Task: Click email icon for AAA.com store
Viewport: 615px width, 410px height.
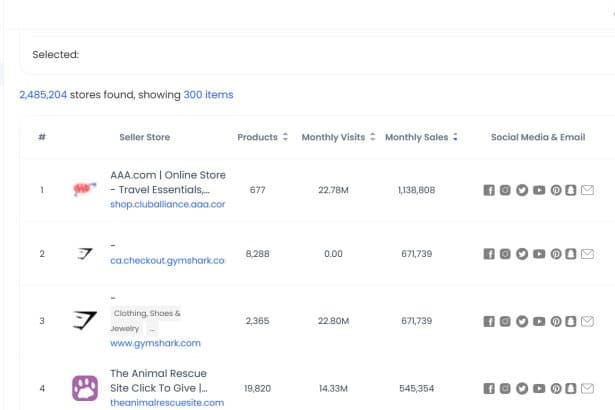Action: coord(587,190)
